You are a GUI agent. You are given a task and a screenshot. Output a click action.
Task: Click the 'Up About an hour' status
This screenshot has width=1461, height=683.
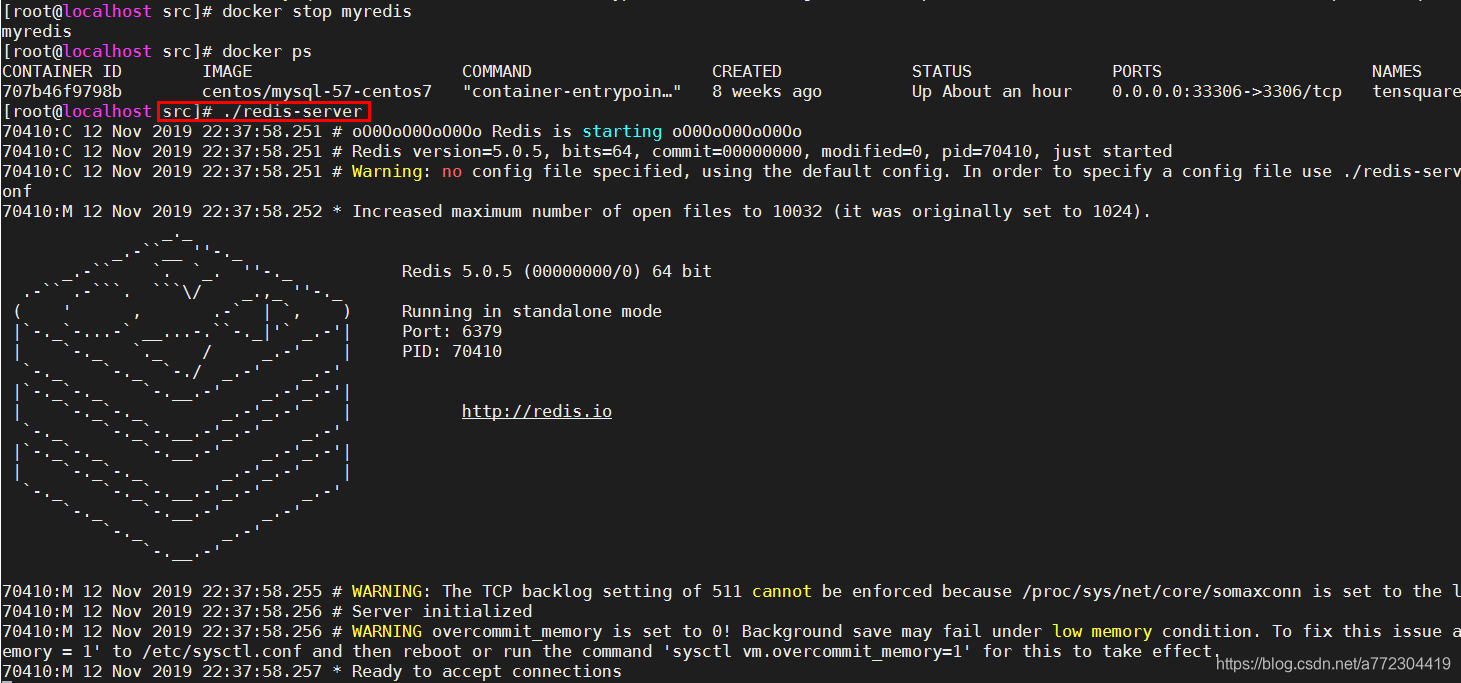992,91
